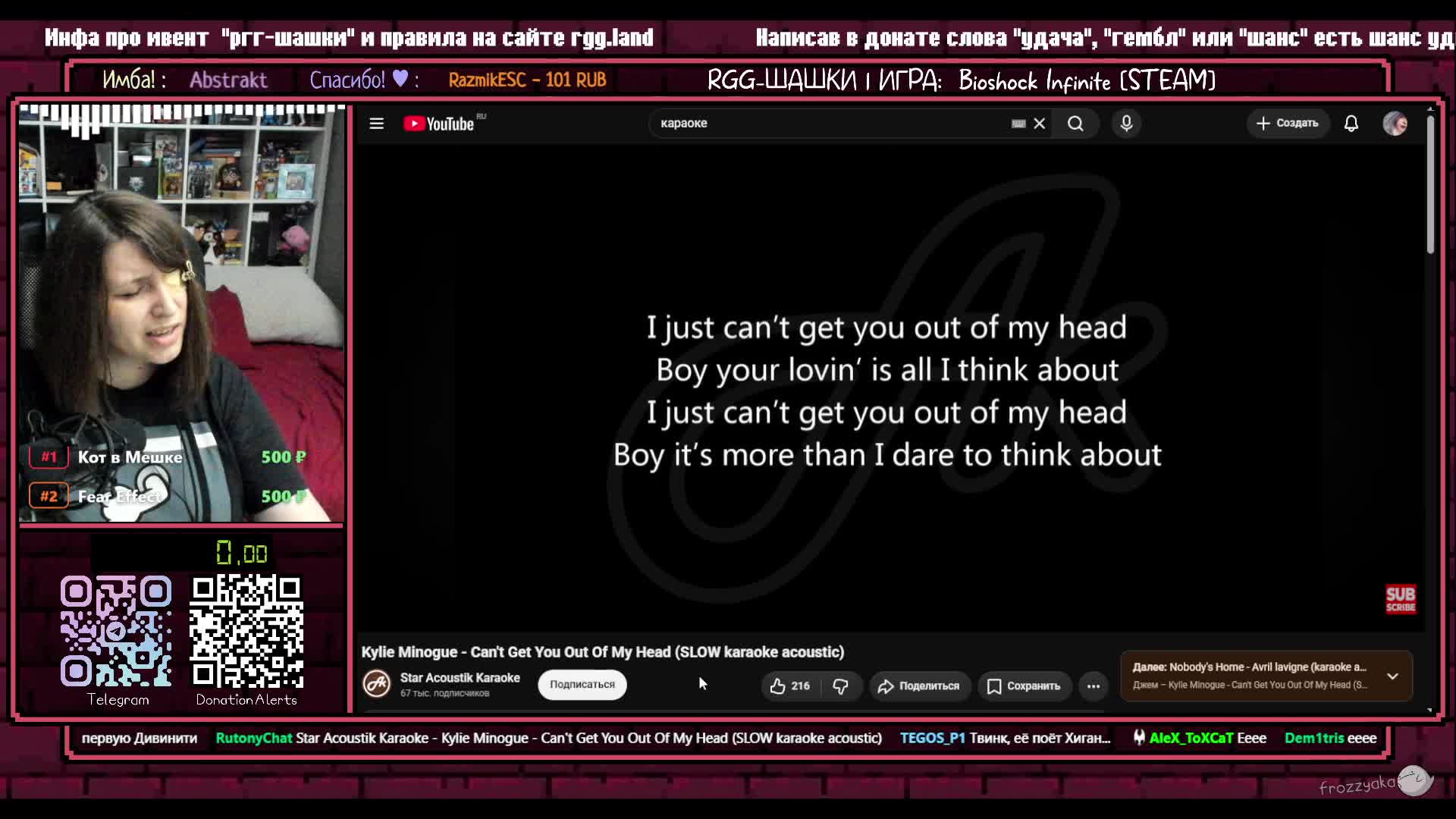Start voice search with microphone
Viewport: 1456px width, 819px height.
point(1126,124)
